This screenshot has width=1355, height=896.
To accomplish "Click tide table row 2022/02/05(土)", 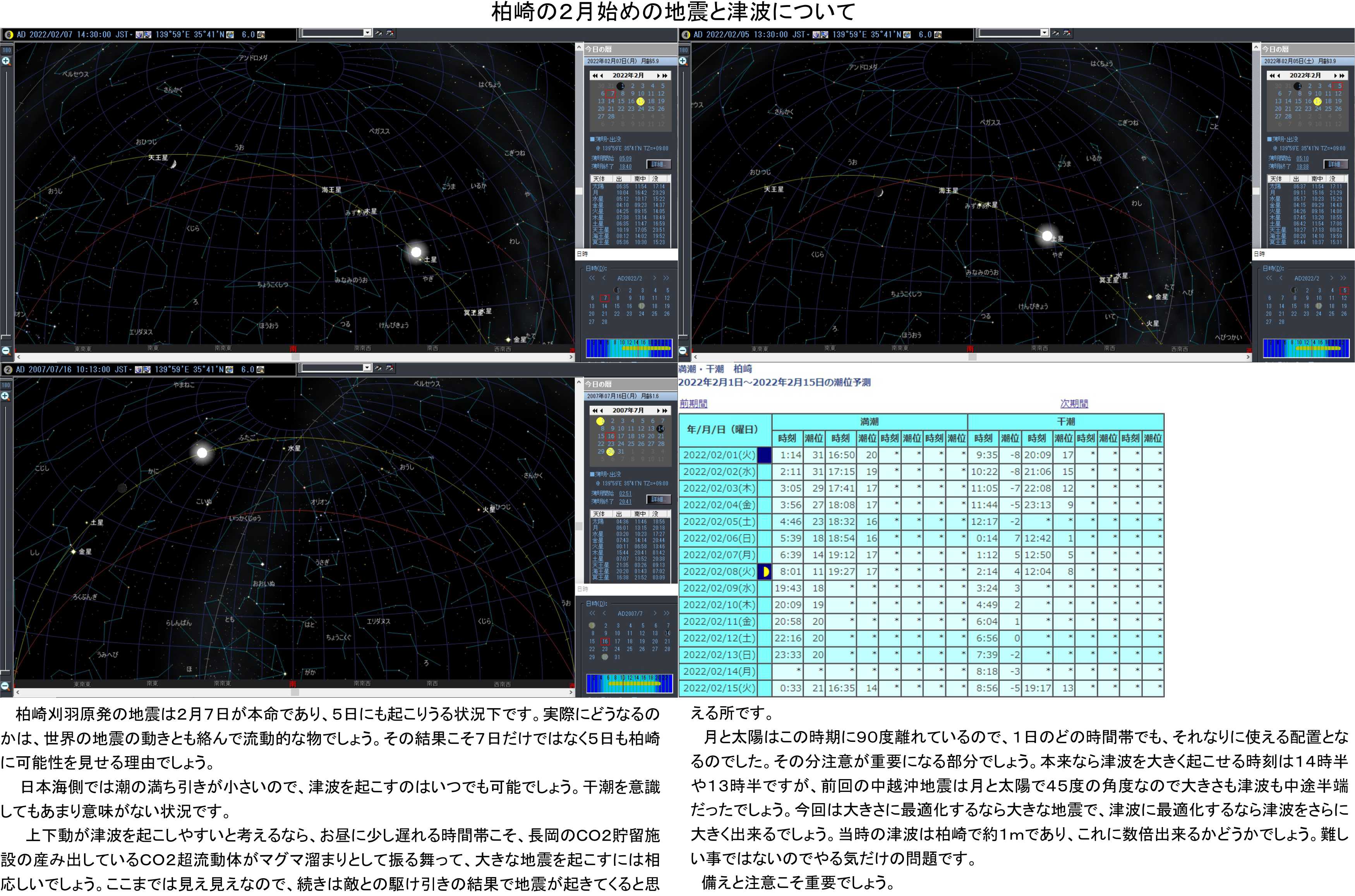I will [x=921, y=522].
